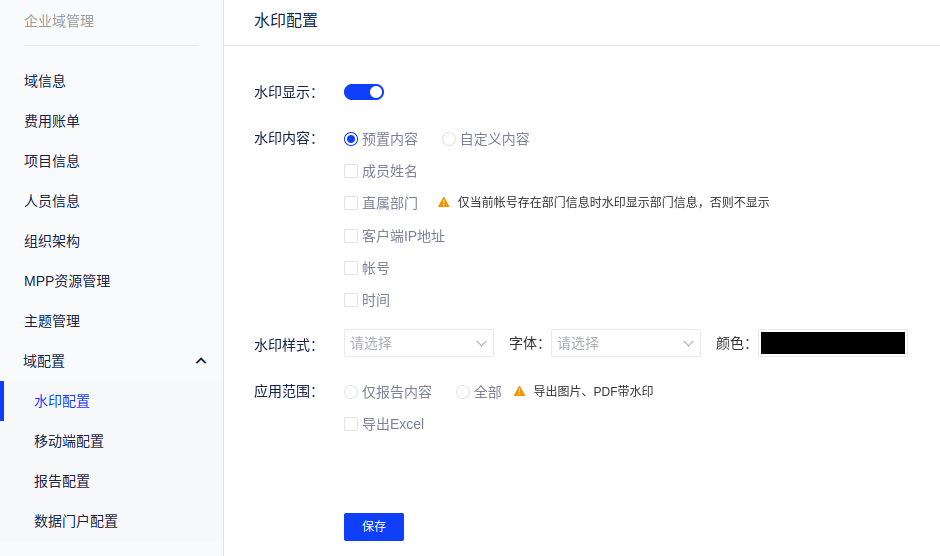Tick the 导出Excel checkbox
Screen dimensions: 940x556
coord(351,424)
